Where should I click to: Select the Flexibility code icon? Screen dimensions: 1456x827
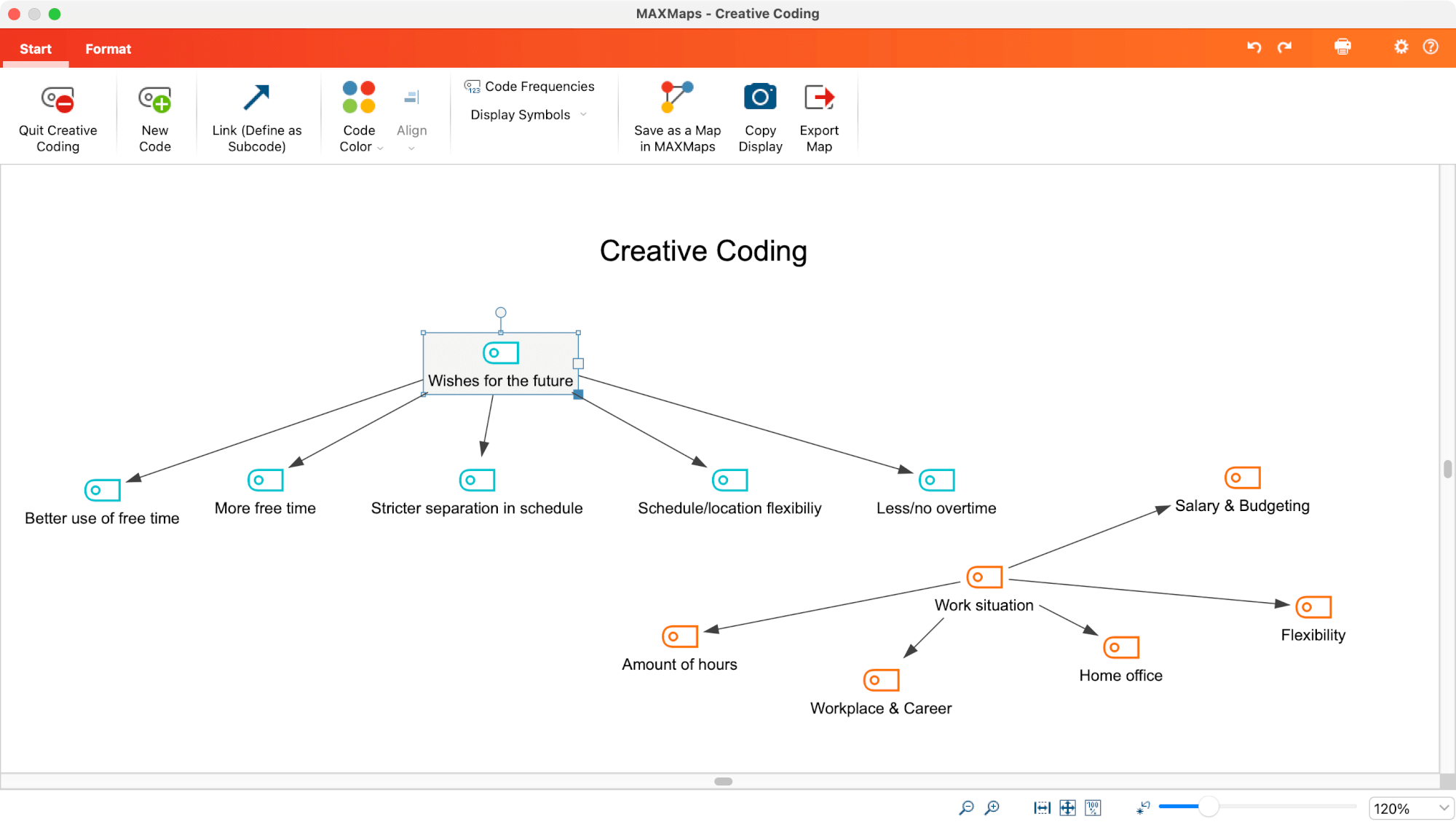point(1314,607)
